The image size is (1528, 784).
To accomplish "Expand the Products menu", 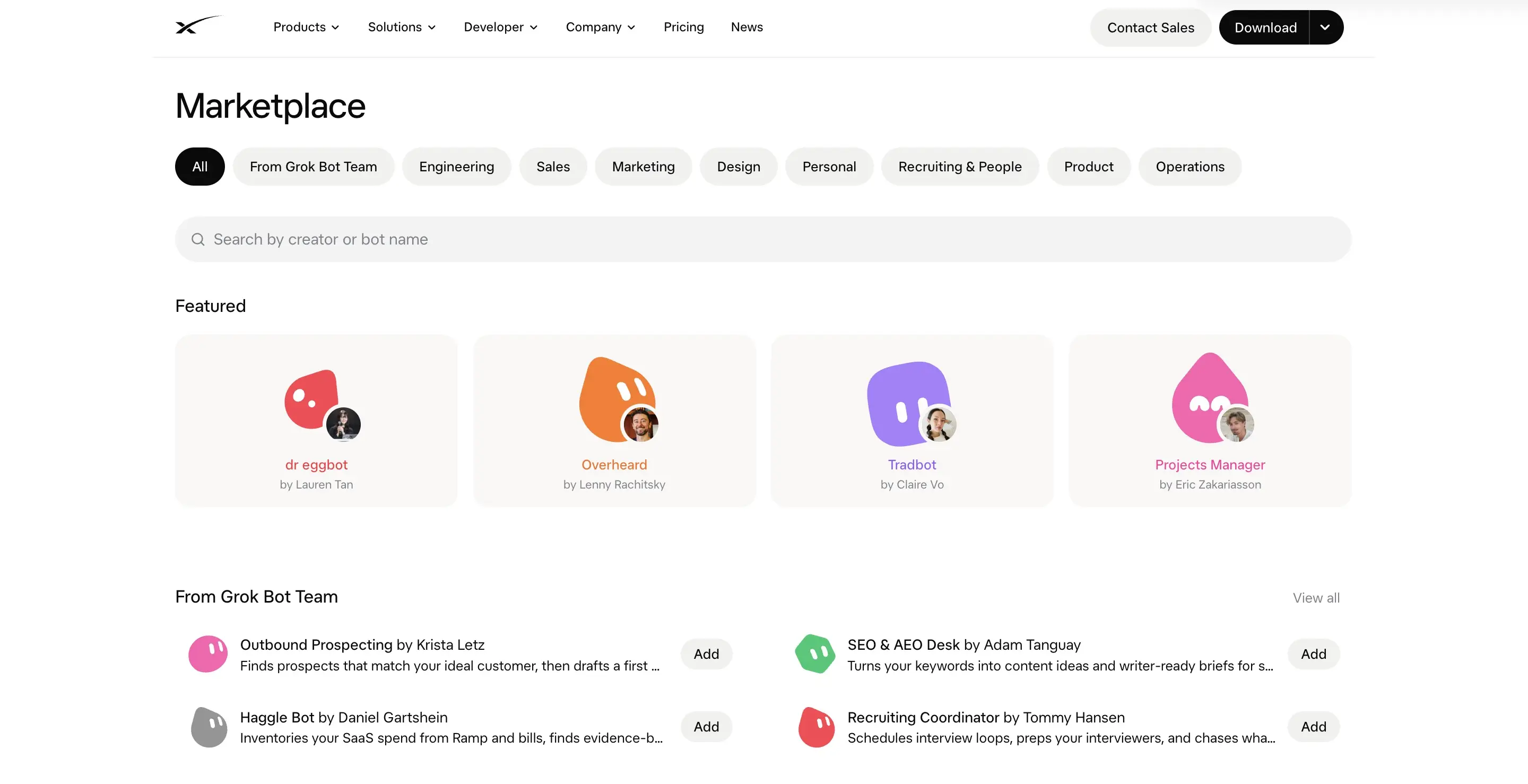I will coord(307,27).
